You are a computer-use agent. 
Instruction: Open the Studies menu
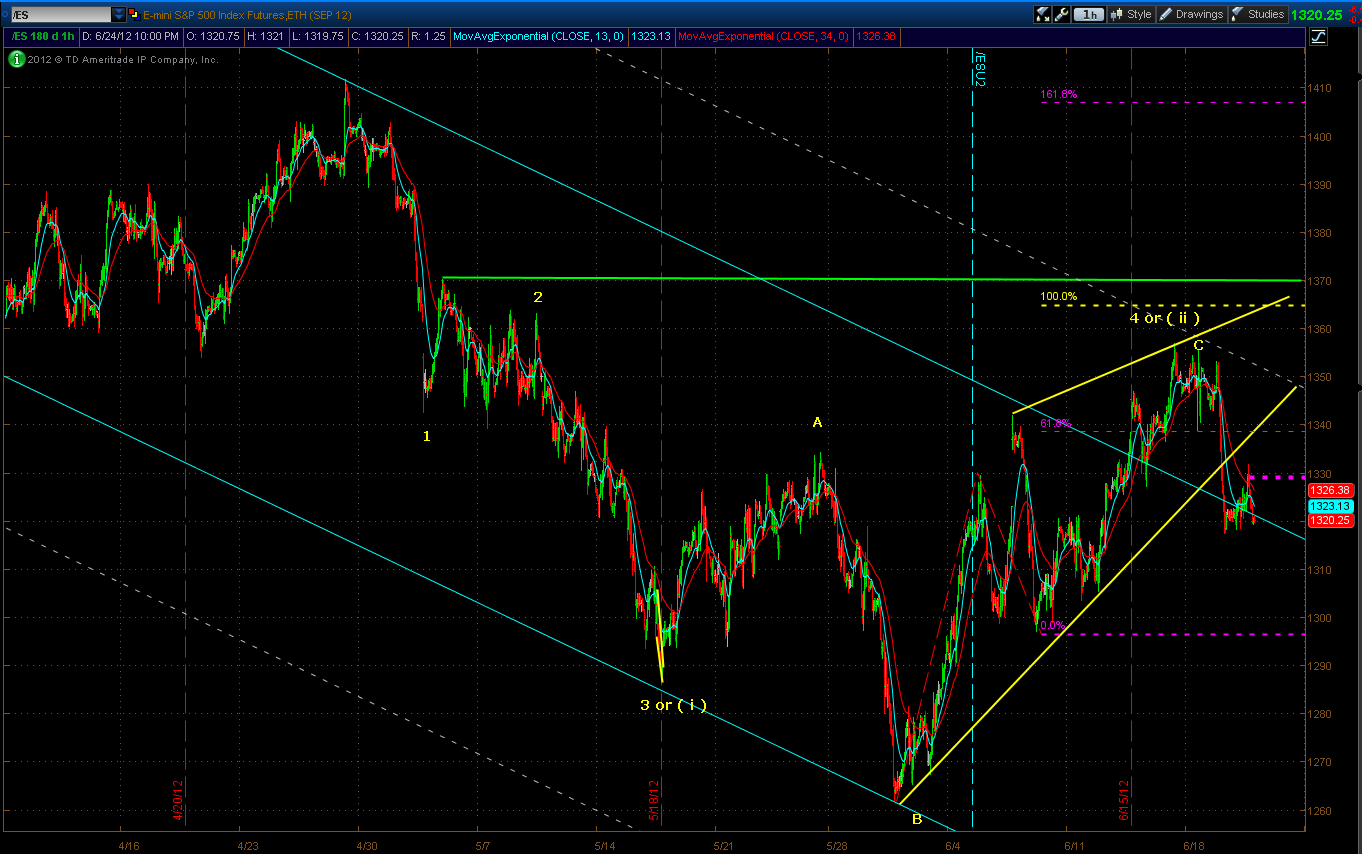[1258, 14]
